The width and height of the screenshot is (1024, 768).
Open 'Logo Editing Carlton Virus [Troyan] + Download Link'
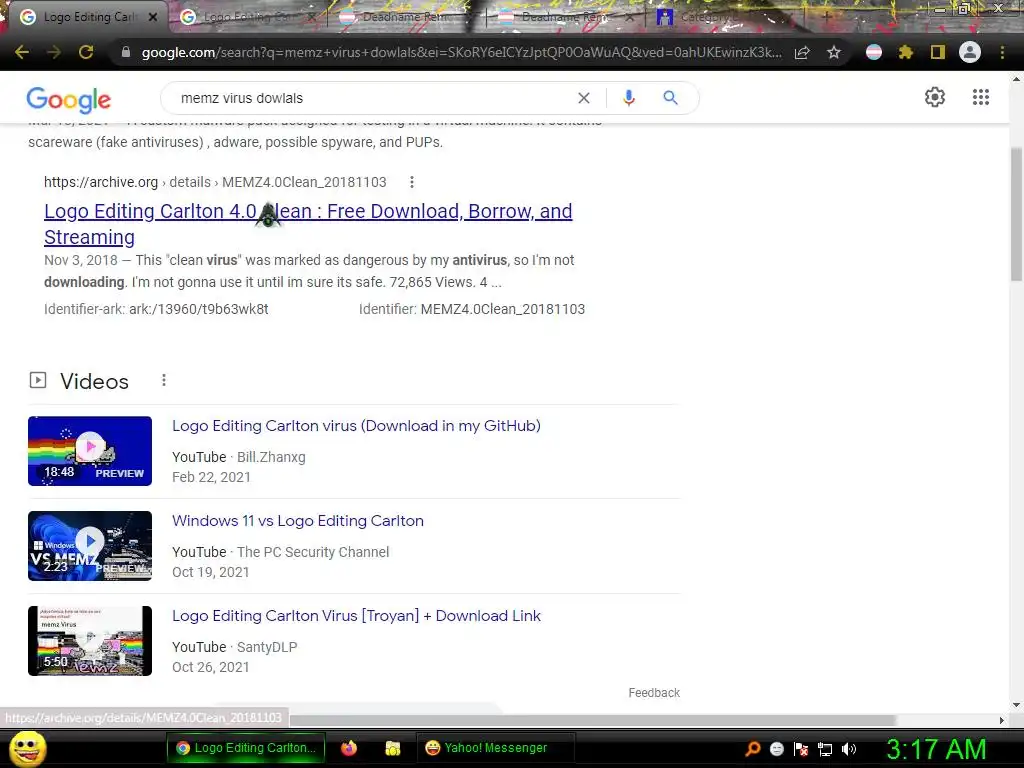(x=356, y=616)
